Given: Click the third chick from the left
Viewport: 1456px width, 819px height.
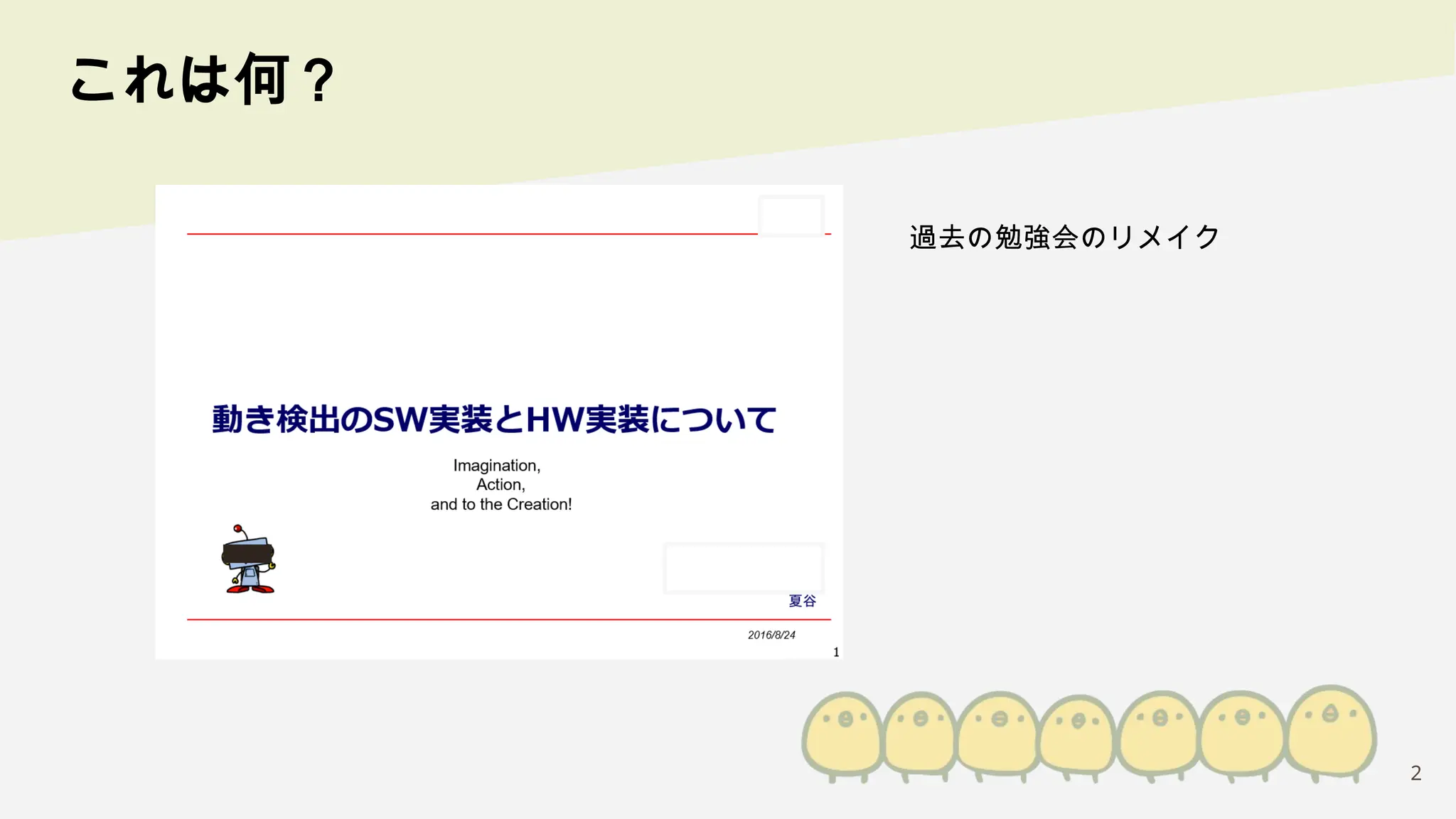Looking at the screenshot, I should tap(999, 734).
